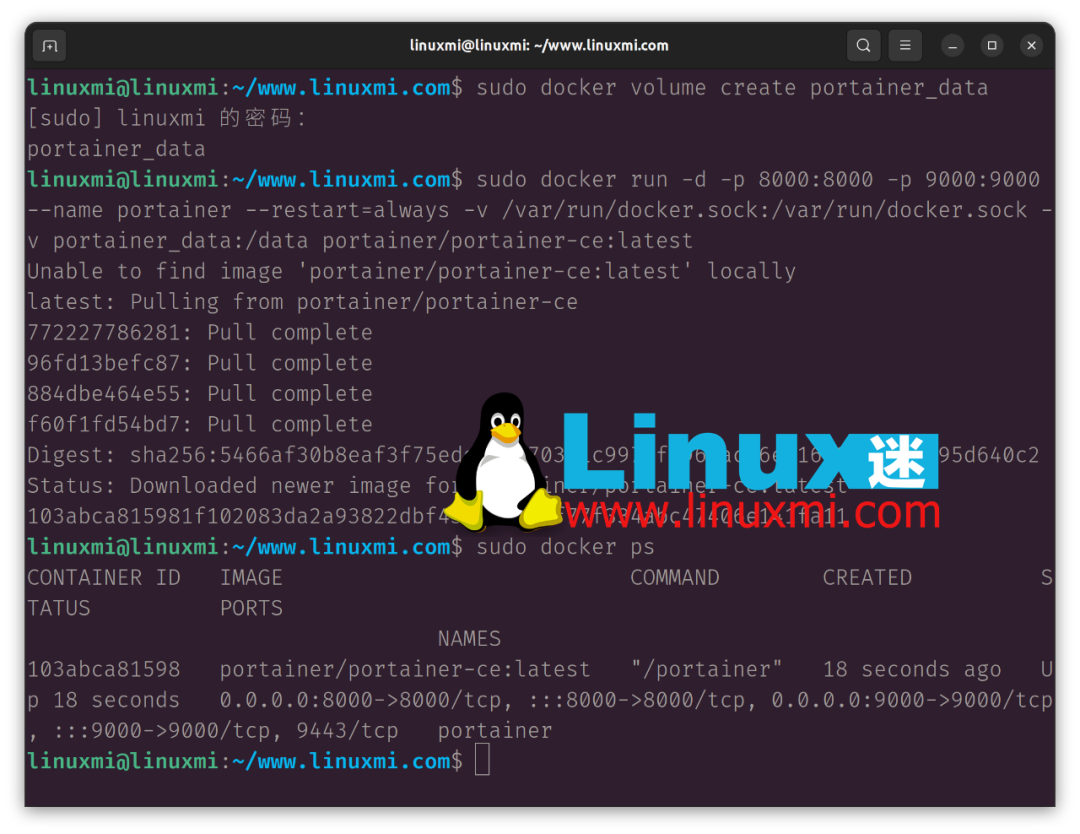Open a new terminal tab
The image size is (1080, 834).
click(50, 45)
